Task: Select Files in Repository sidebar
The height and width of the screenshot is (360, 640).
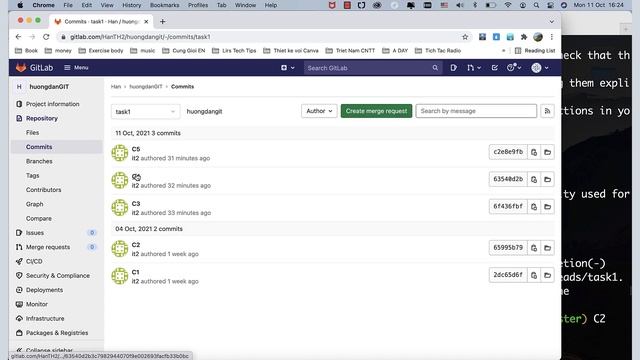Action: tap(32, 133)
